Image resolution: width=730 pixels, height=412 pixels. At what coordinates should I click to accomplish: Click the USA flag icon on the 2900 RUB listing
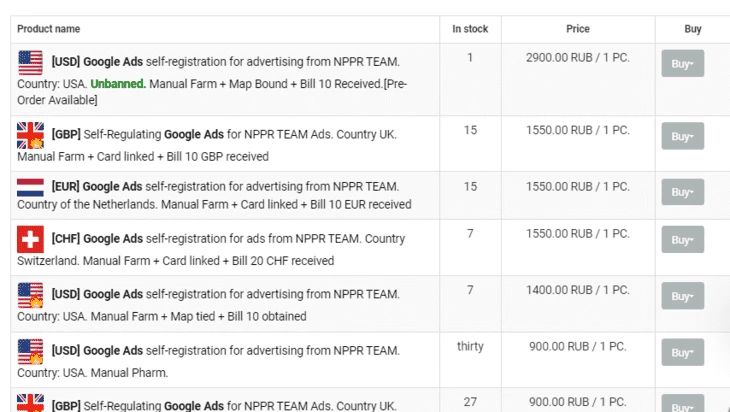pos(30,62)
